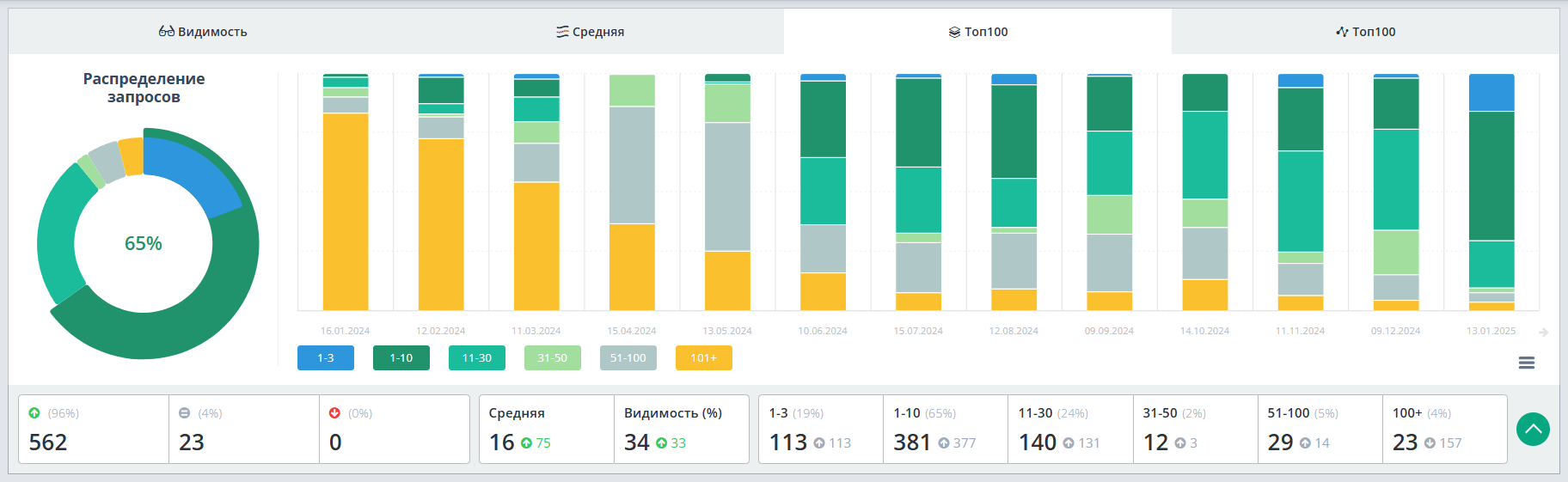
Task: Click the 65% center of donut chart
Action: click(x=144, y=244)
